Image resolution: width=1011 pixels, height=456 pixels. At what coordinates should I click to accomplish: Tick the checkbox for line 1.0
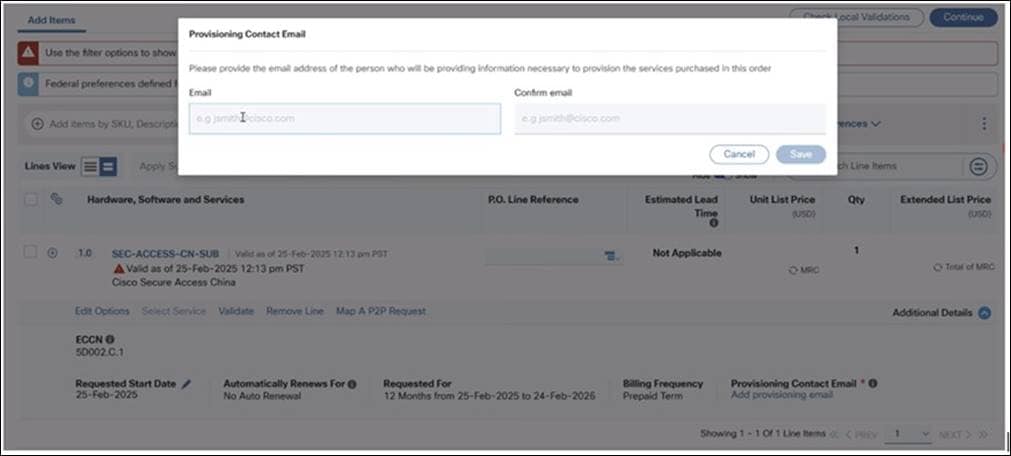(30, 253)
